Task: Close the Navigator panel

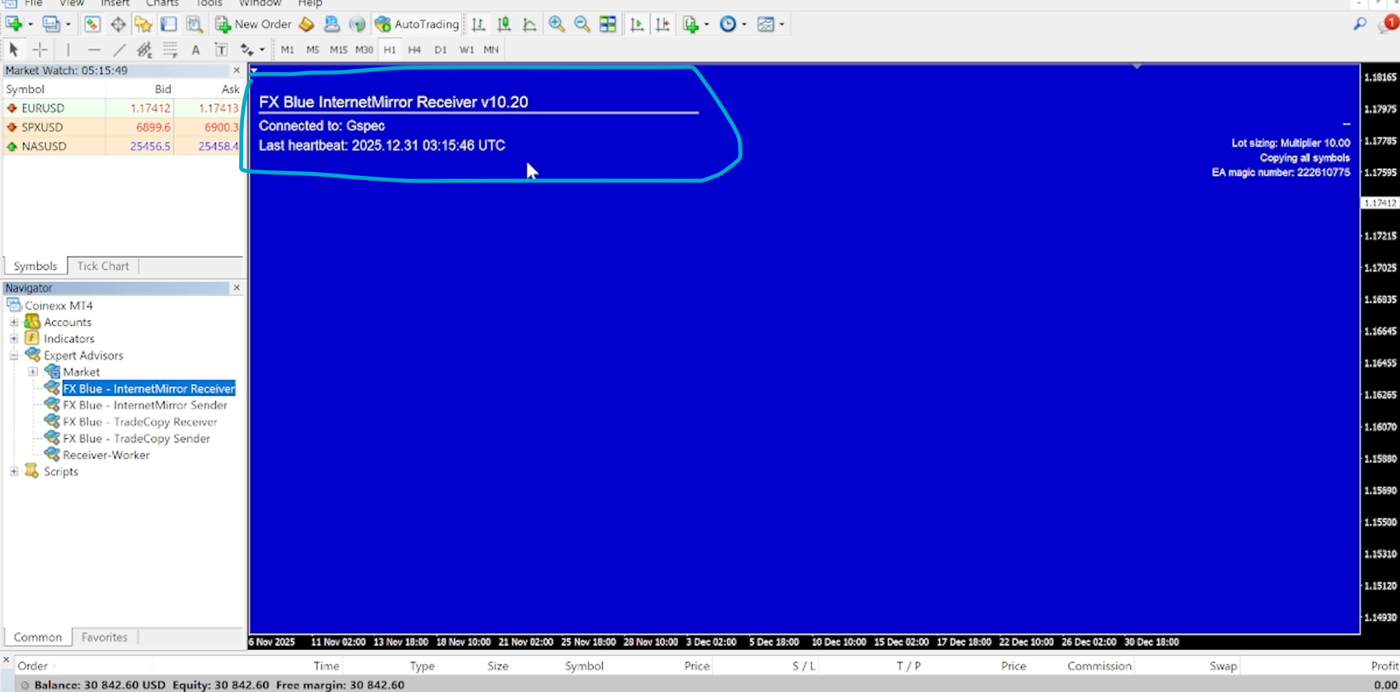Action: pyautogui.click(x=237, y=288)
